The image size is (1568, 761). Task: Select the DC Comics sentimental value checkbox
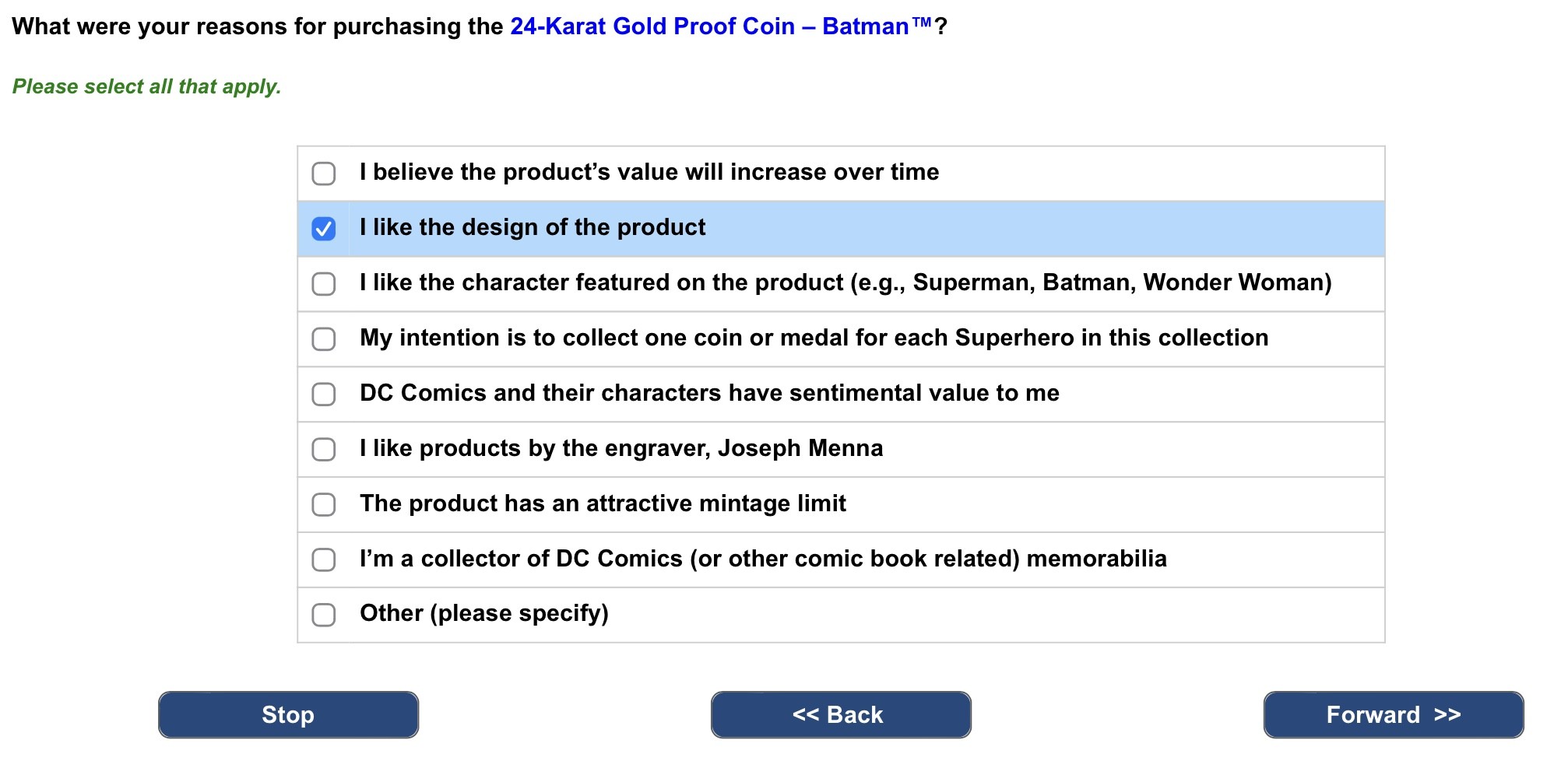[x=324, y=395]
